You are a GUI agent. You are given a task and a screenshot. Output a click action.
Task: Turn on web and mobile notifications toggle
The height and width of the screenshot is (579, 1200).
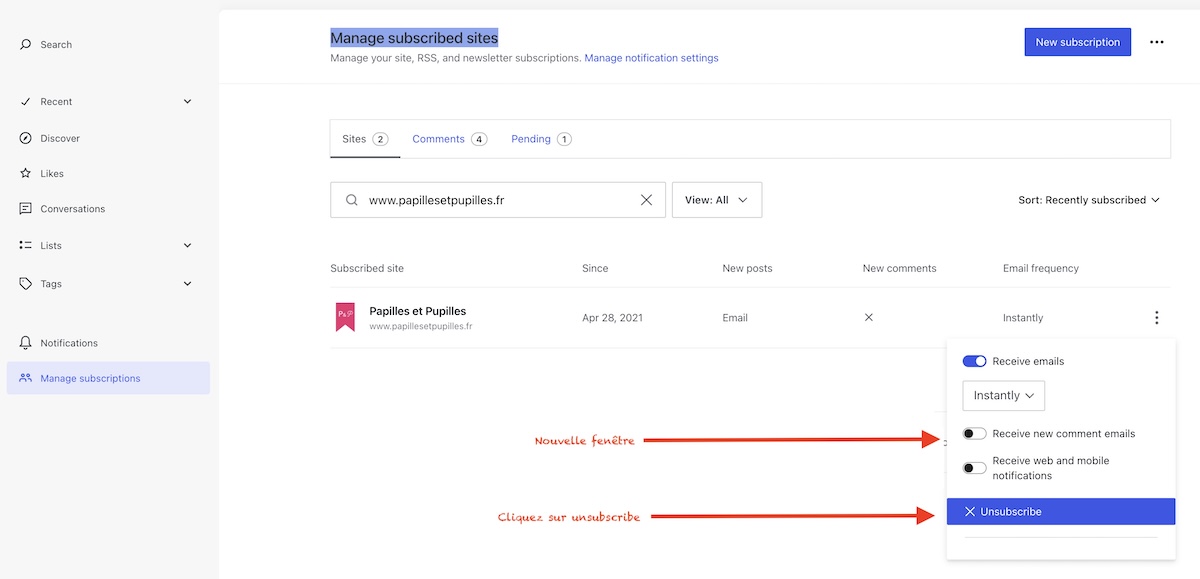click(x=974, y=468)
